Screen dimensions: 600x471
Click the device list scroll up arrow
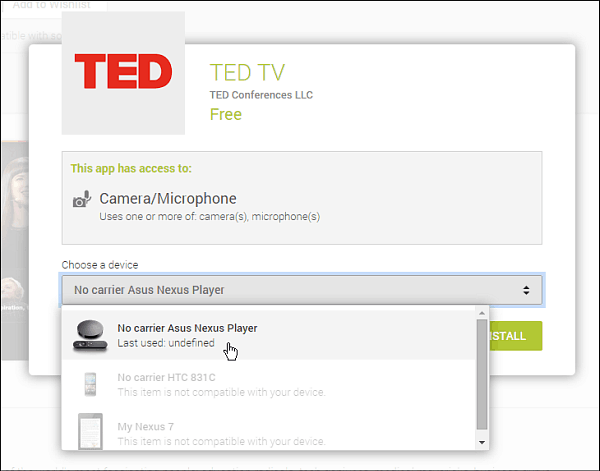[x=482, y=313]
